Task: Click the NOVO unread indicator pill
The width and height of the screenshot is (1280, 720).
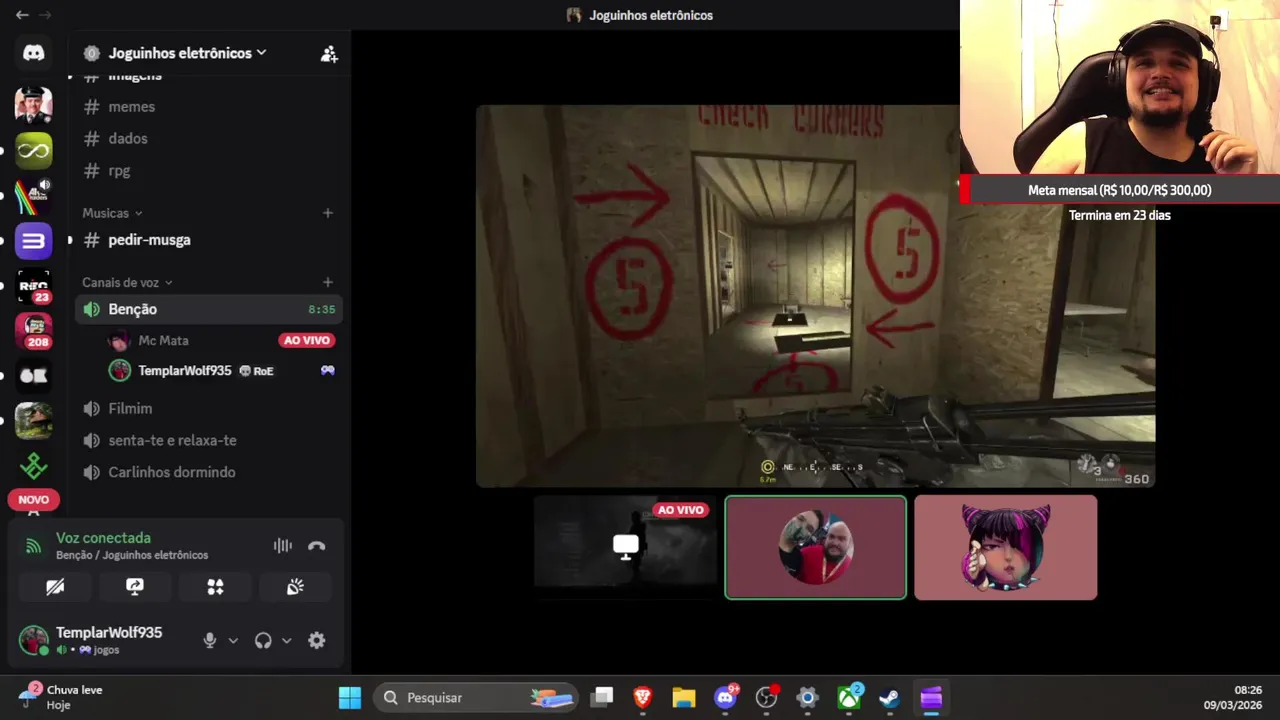Action: point(33,500)
